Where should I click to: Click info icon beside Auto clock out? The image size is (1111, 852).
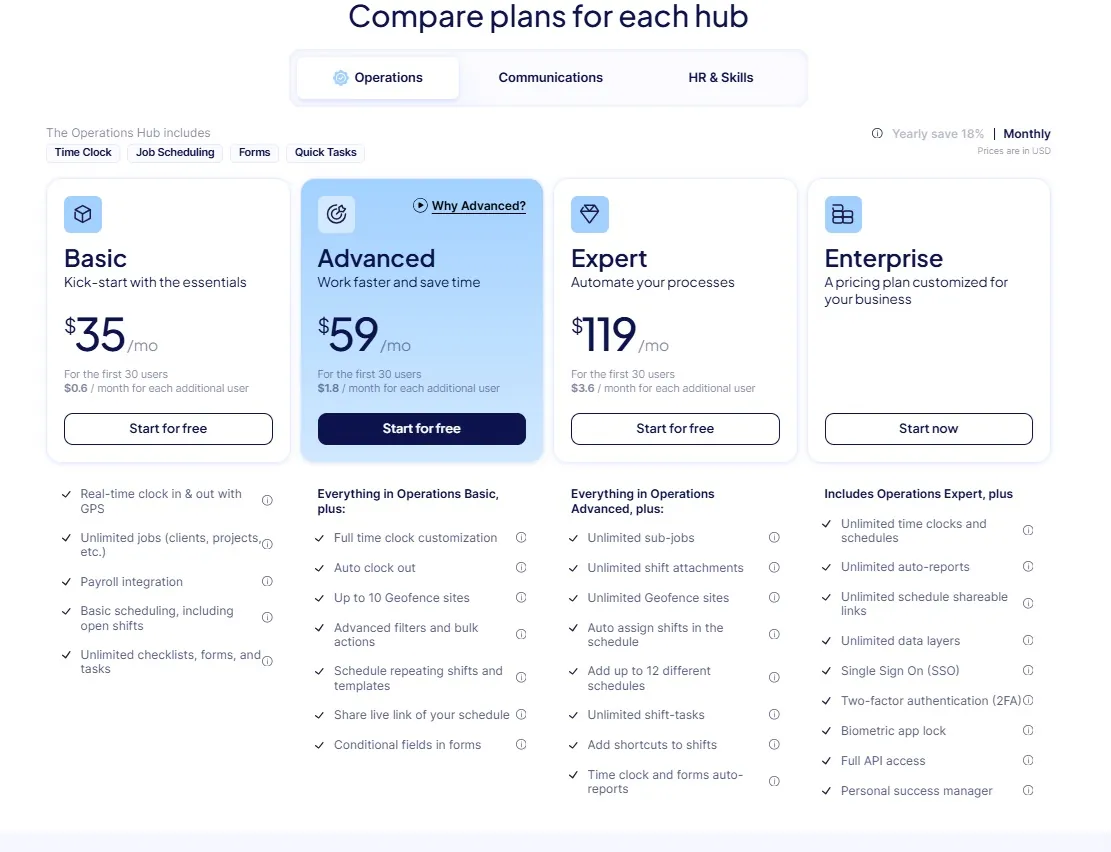coord(521,568)
